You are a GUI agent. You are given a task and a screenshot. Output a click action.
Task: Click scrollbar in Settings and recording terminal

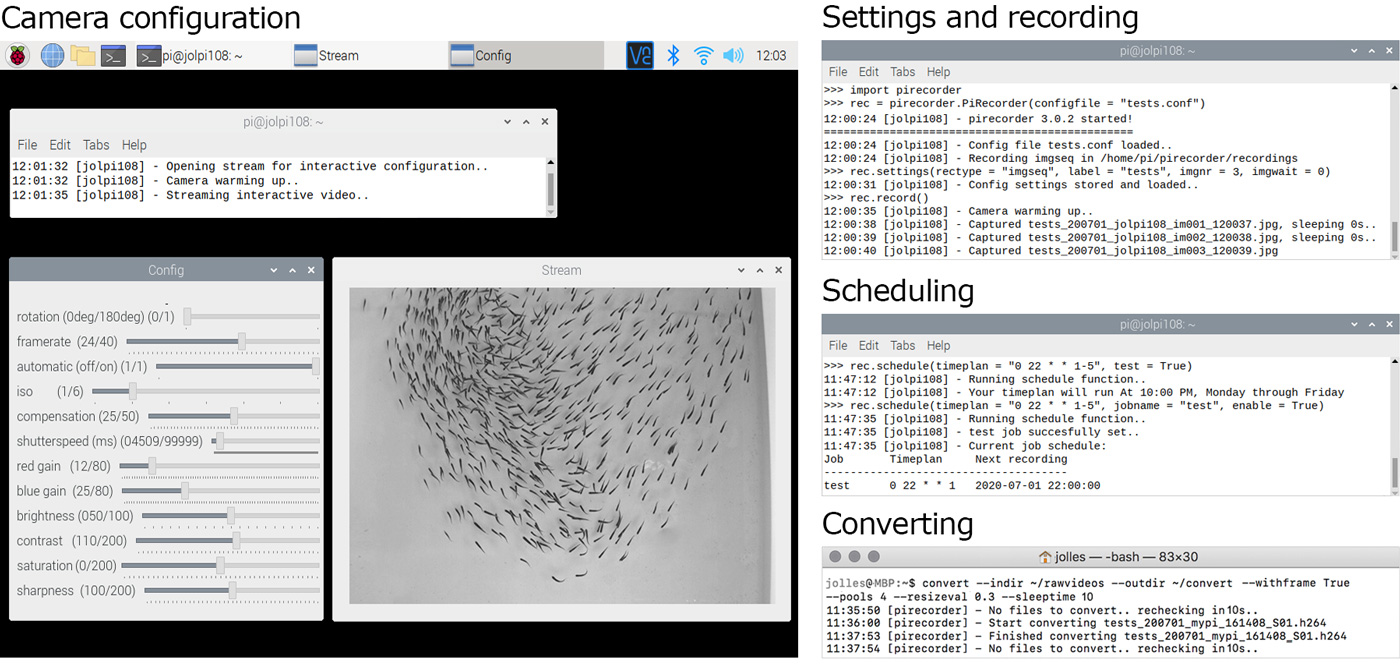click(x=1394, y=236)
